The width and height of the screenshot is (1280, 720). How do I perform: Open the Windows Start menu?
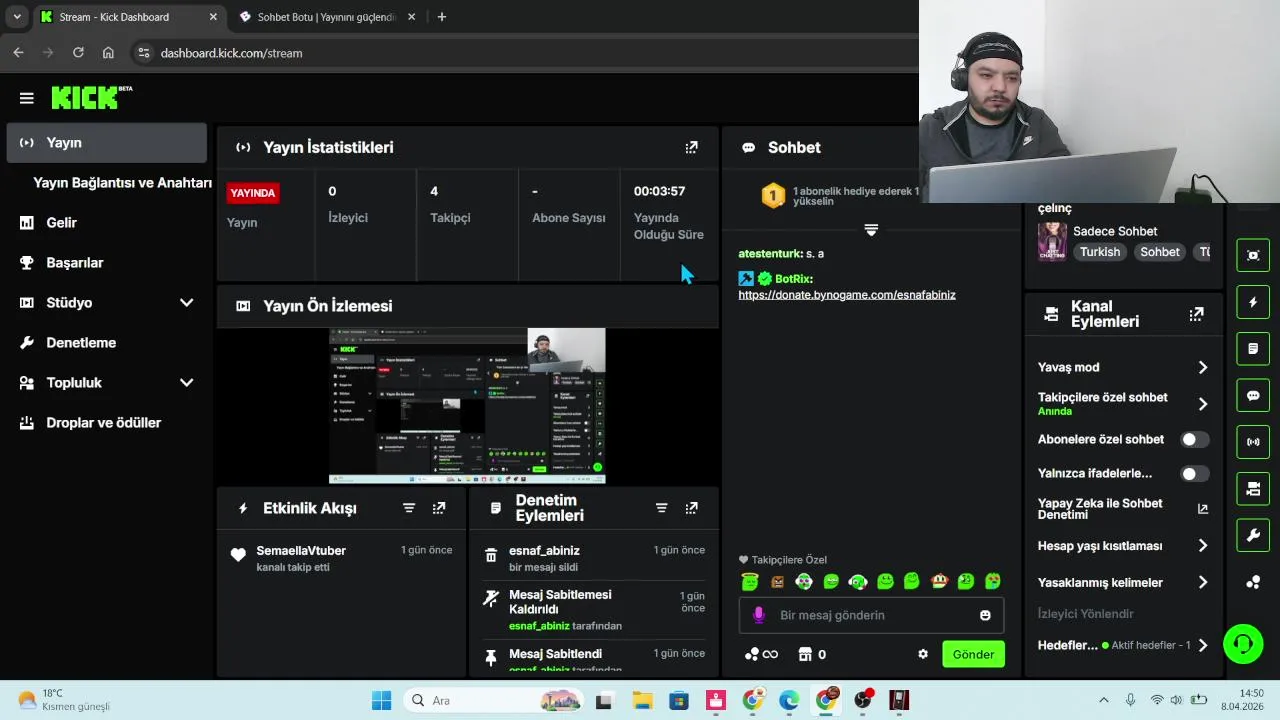point(382,700)
